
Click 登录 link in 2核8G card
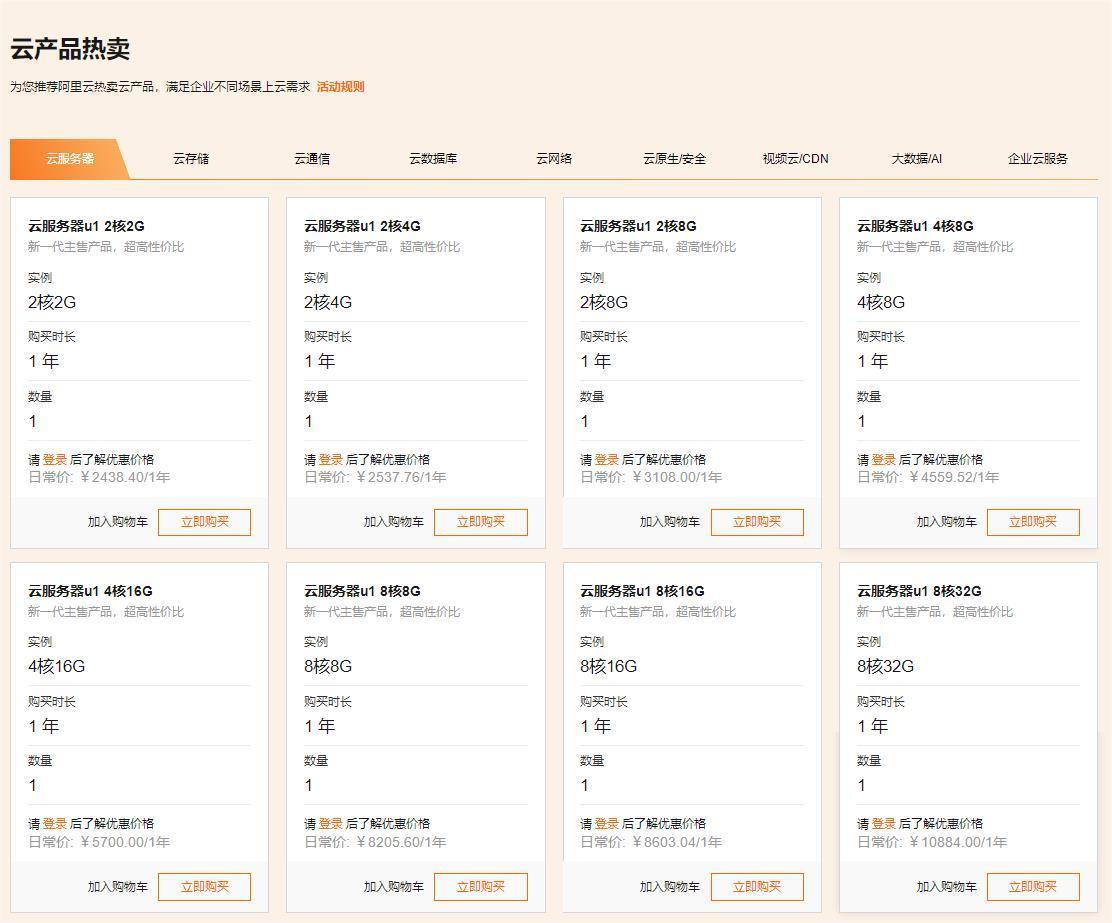tap(606, 460)
